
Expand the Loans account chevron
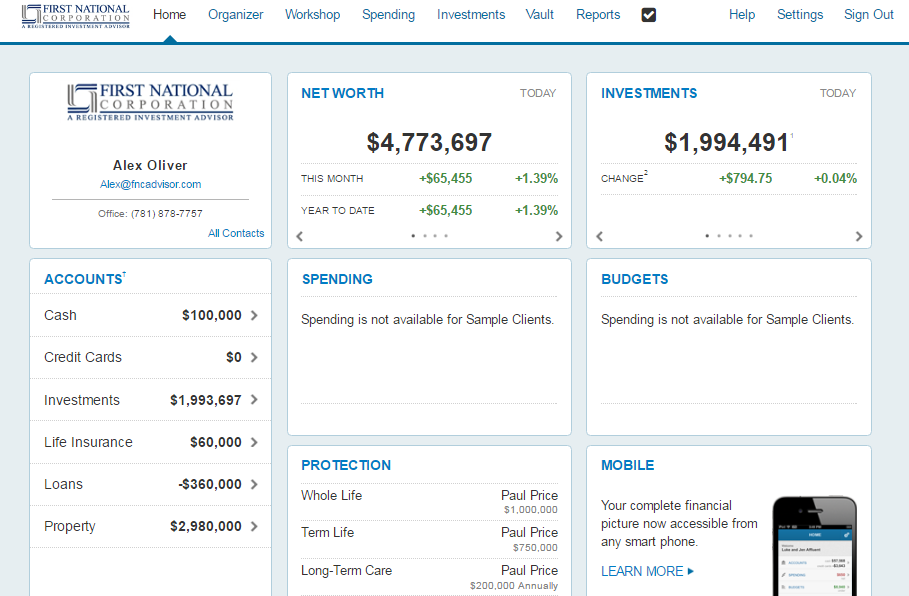(x=254, y=484)
